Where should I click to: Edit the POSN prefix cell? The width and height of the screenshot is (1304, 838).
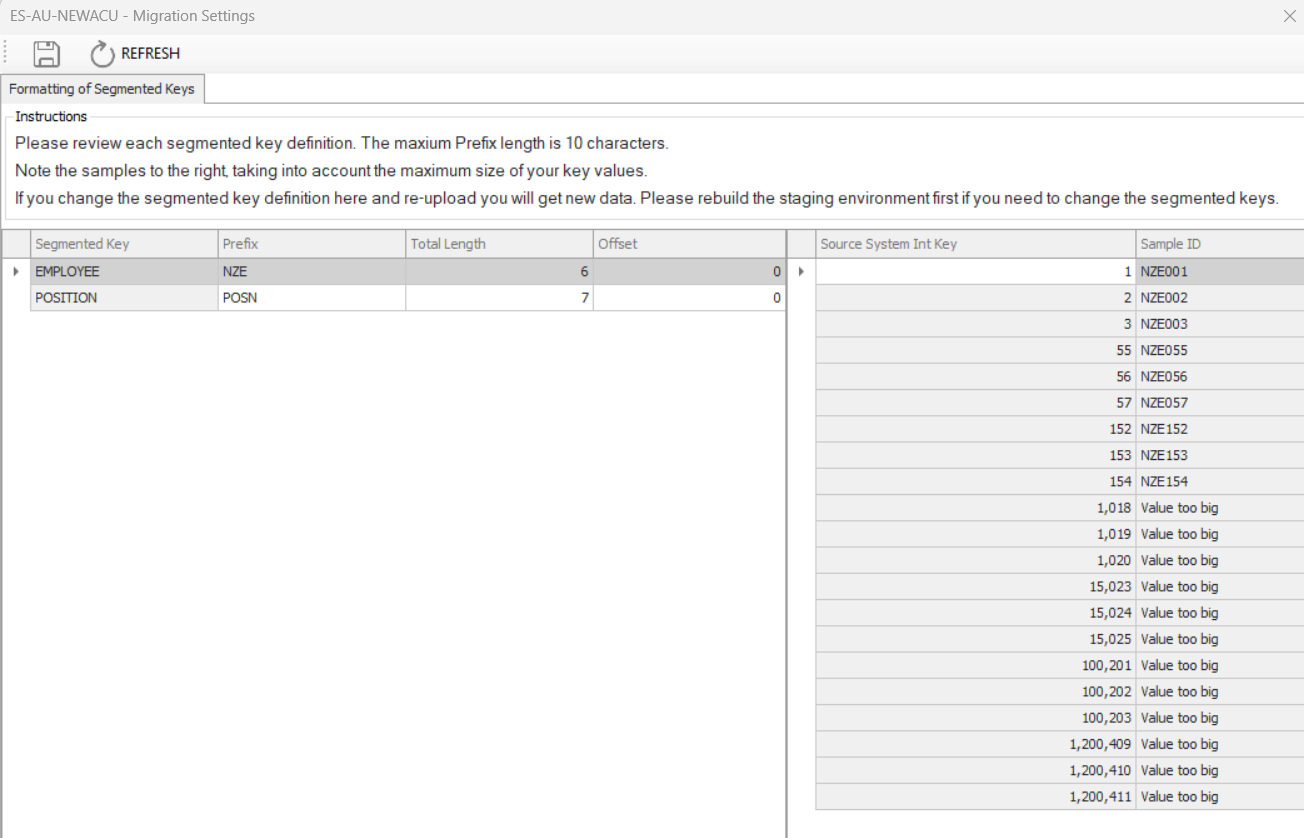click(x=310, y=297)
